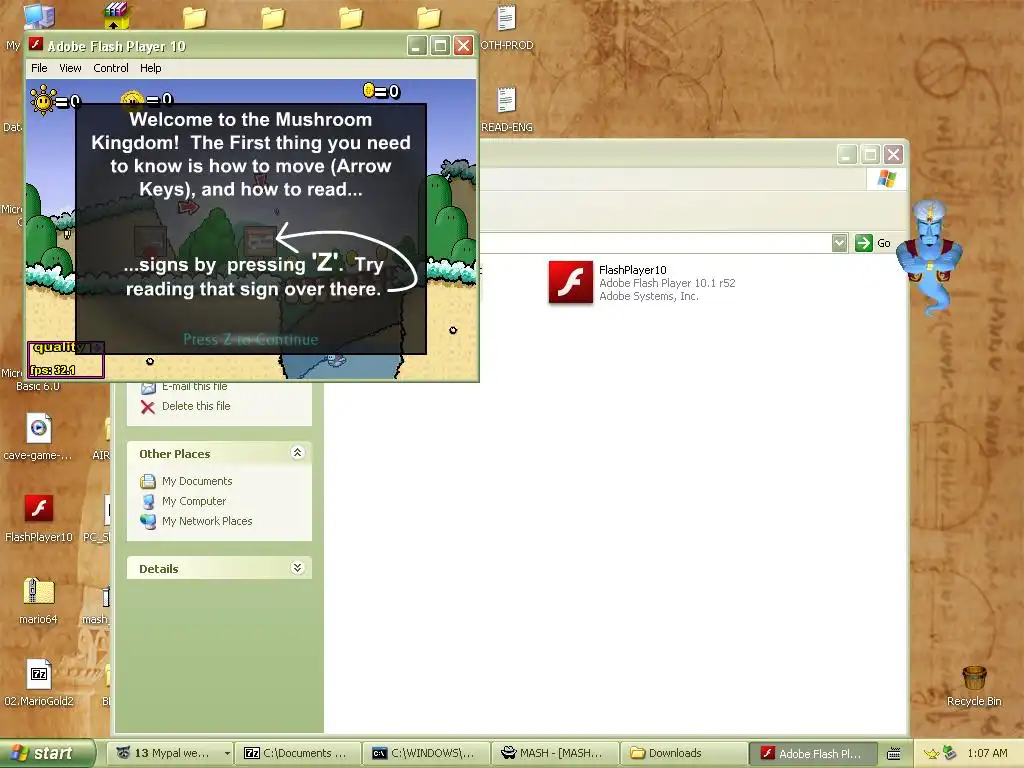Open the address bar dropdown arrow
Viewport: 1024px width, 768px height.
[839, 243]
